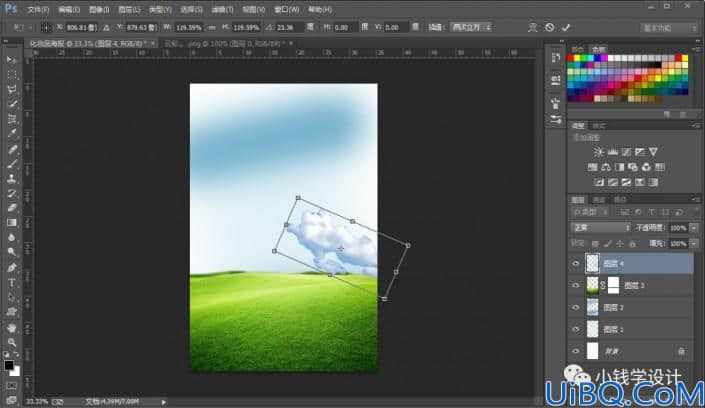This screenshot has width=705, height=408.
Task: Open the 图像(I) menu
Action: click(x=99, y=9)
